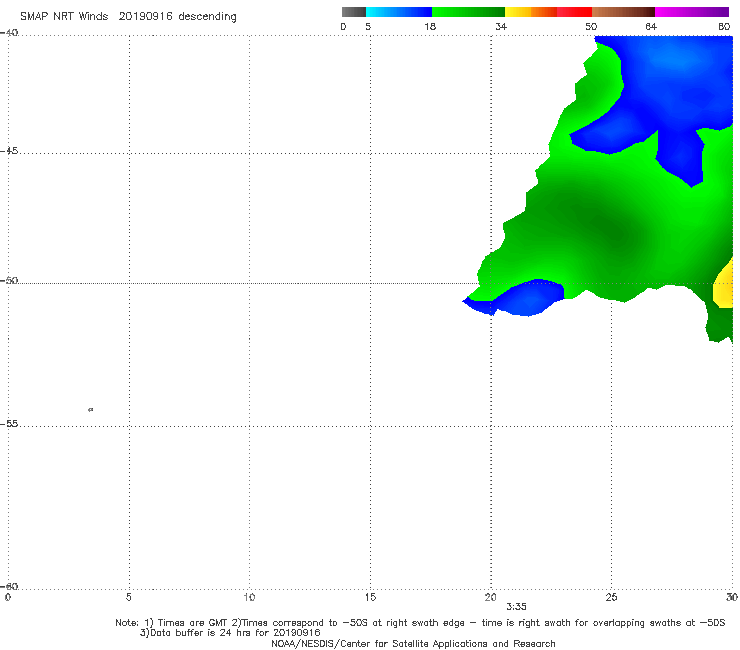
Task: Click the longitude axis label 10
Action: pyautogui.click(x=249, y=597)
